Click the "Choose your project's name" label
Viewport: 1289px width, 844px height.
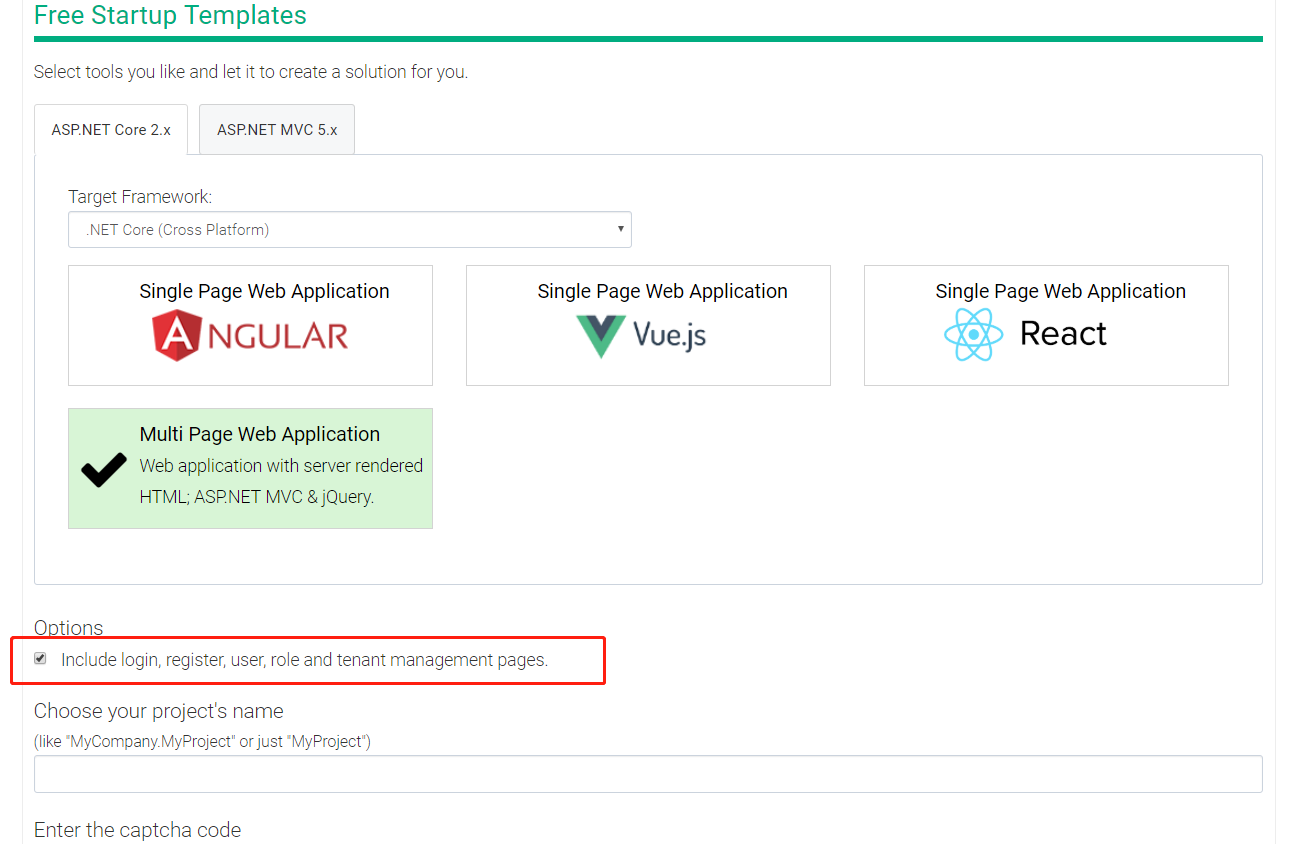[x=159, y=711]
